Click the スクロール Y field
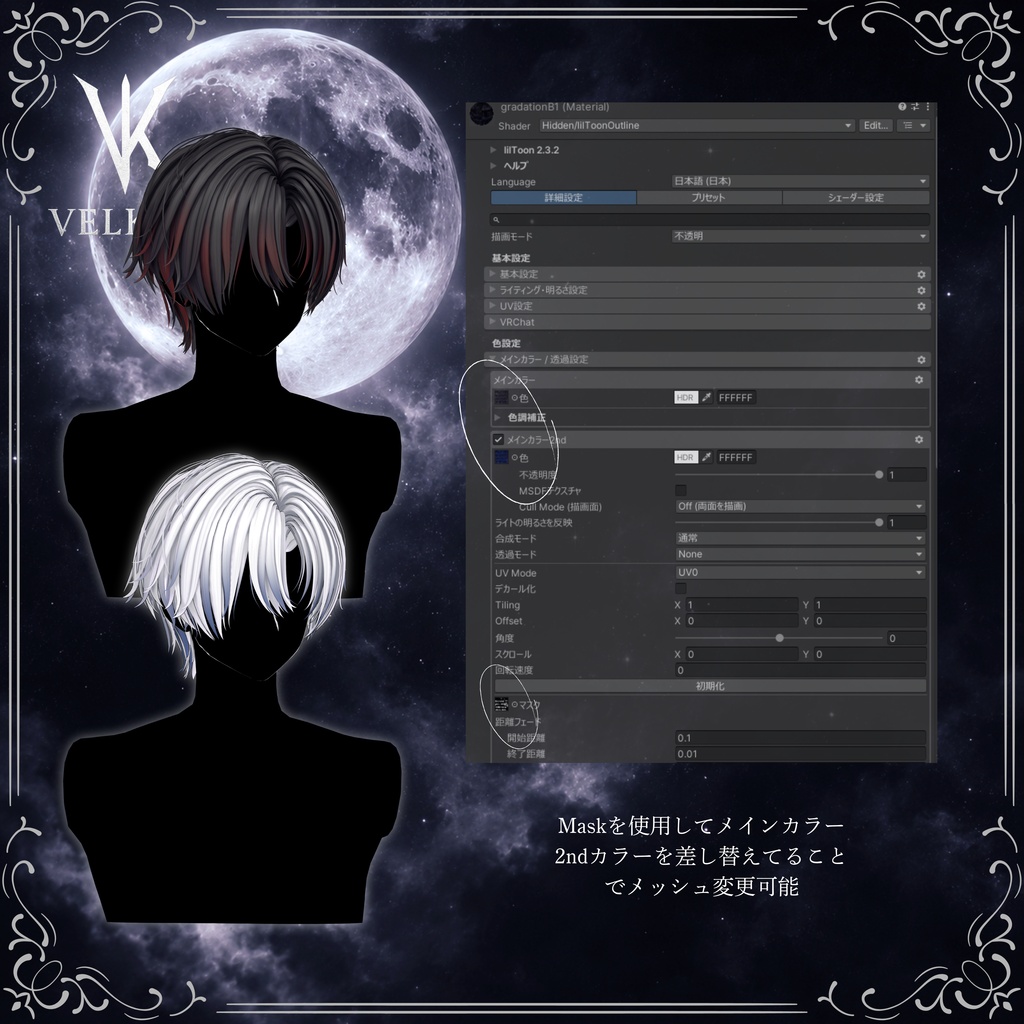This screenshot has width=1024, height=1024. pyautogui.click(x=869, y=654)
